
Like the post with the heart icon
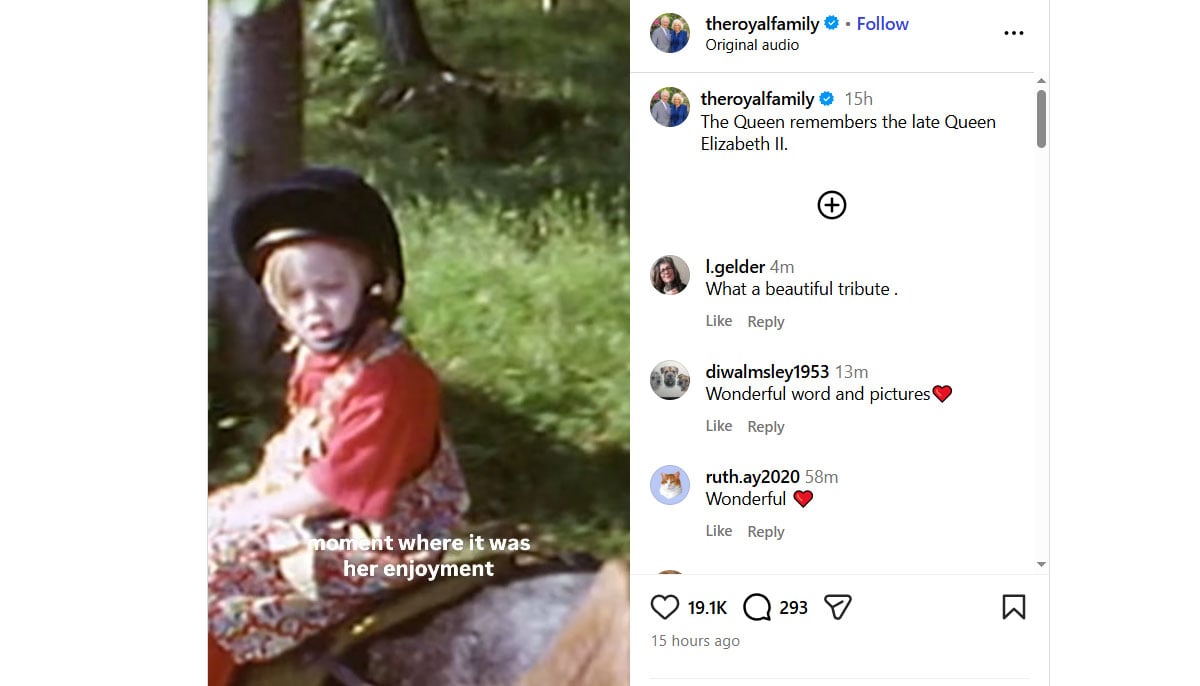[x=665, y=607]
